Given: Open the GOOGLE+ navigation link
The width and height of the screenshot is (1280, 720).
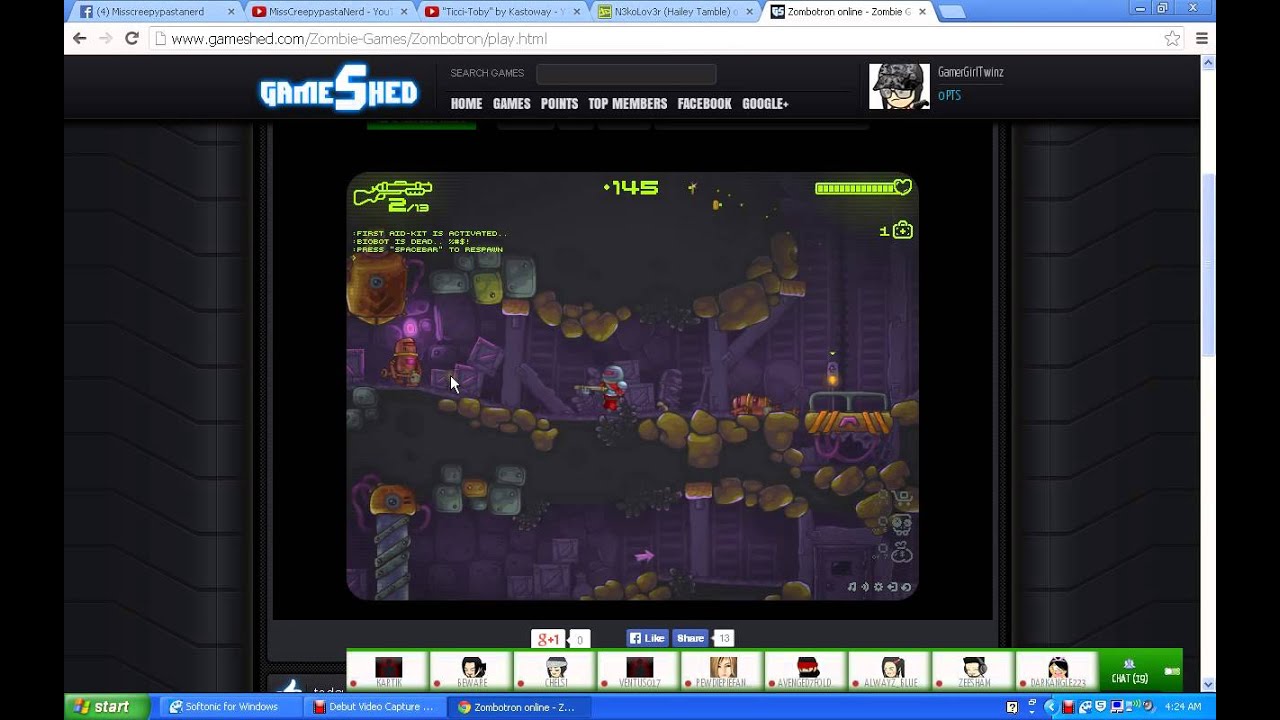Looking at the screenshot, I should coord(765,104).
